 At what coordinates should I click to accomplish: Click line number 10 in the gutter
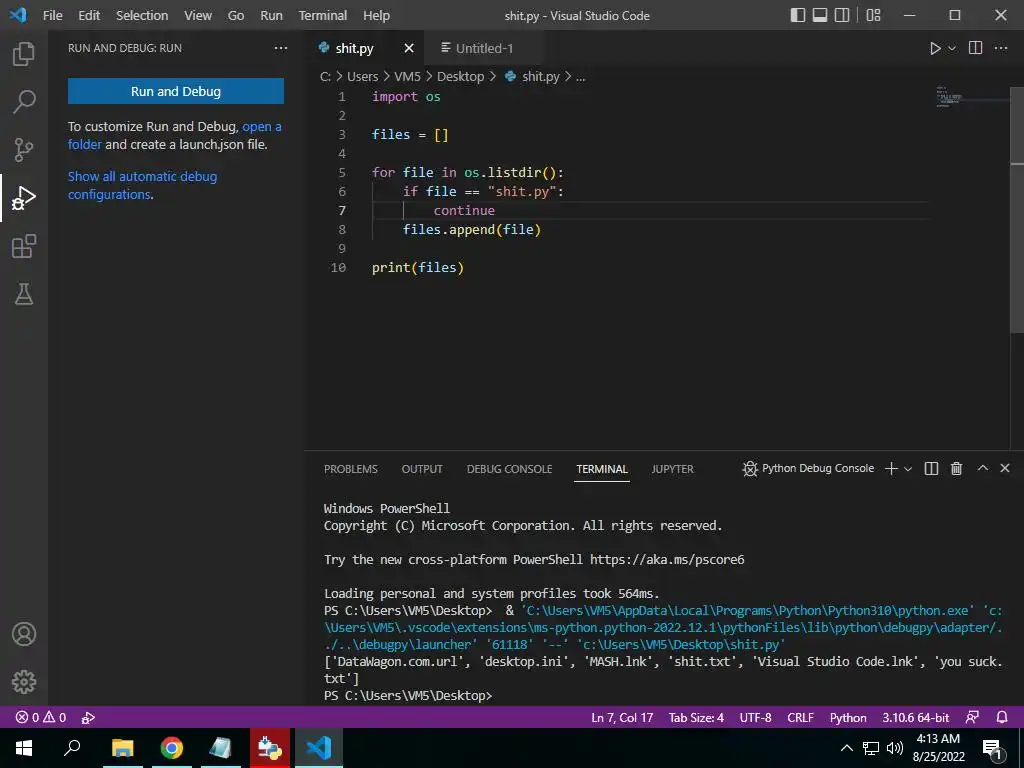pos(338,267)
